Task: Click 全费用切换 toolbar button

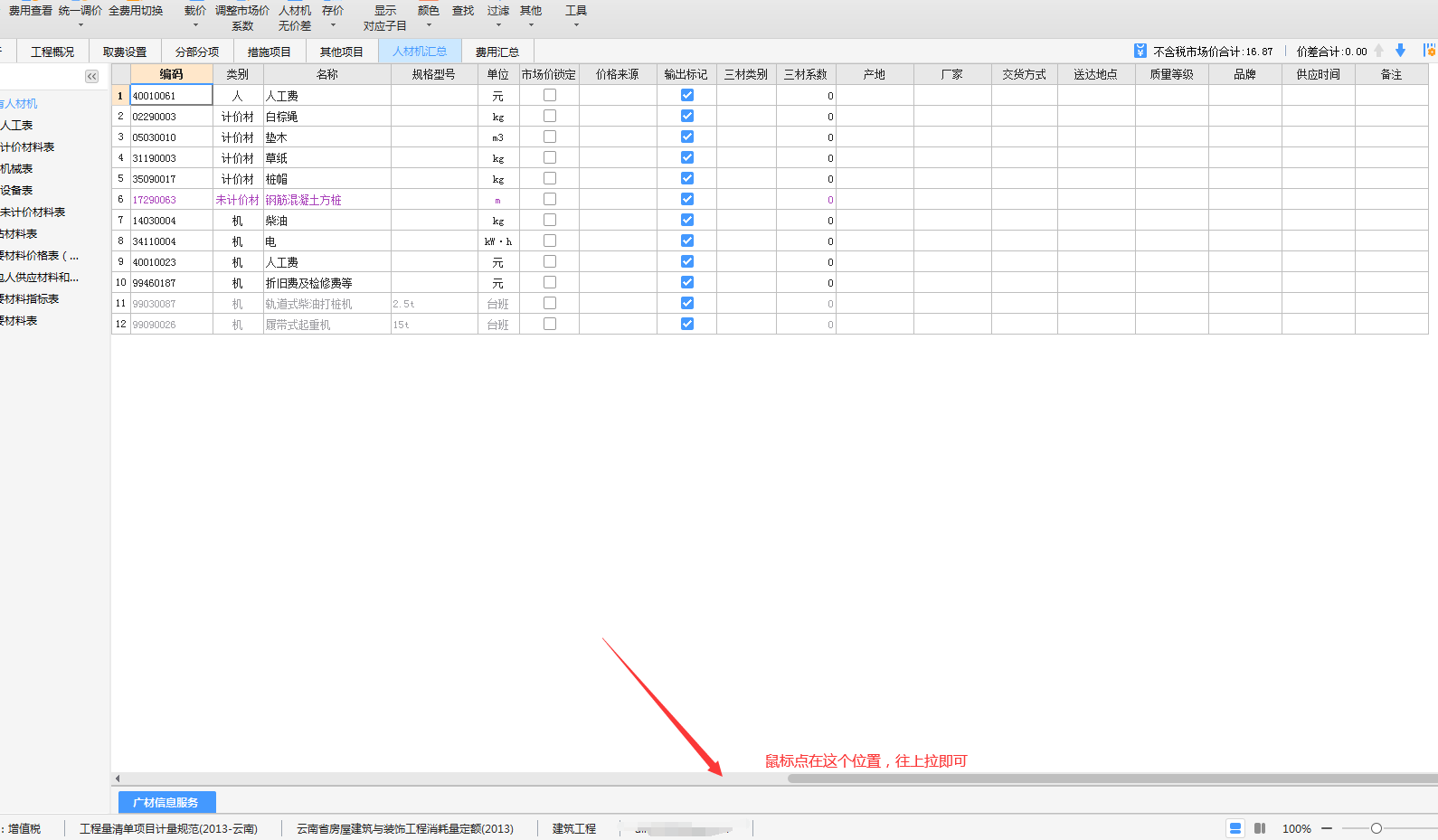Action: [x=136, y=11]
